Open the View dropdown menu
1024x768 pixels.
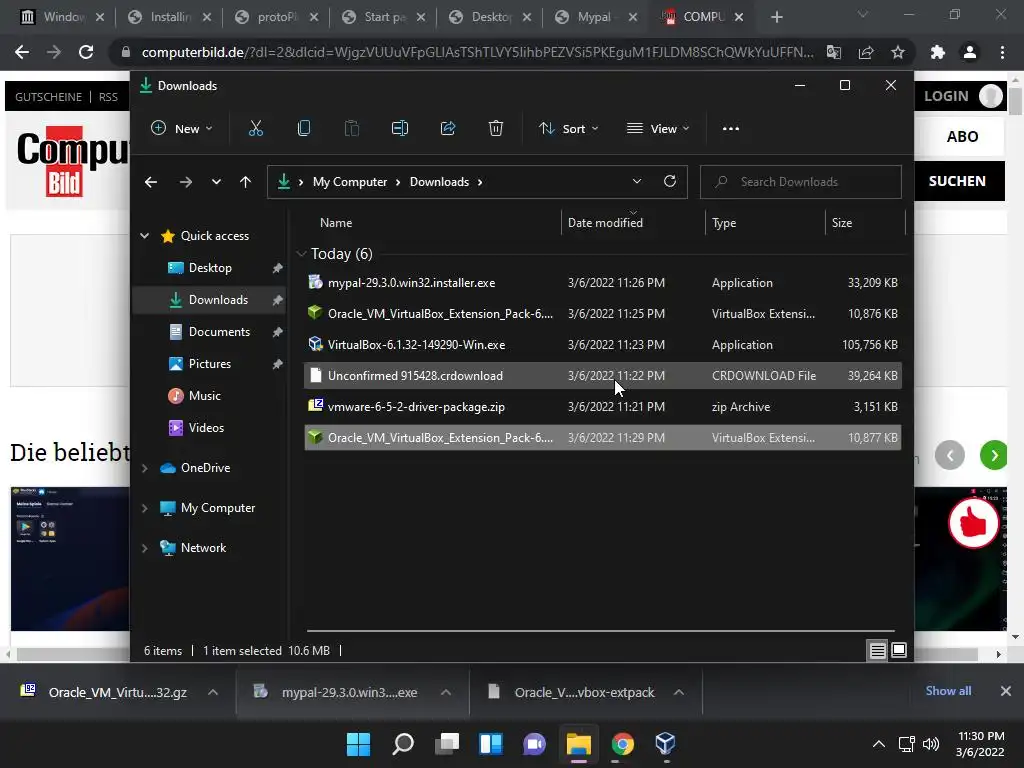[658, 129]
